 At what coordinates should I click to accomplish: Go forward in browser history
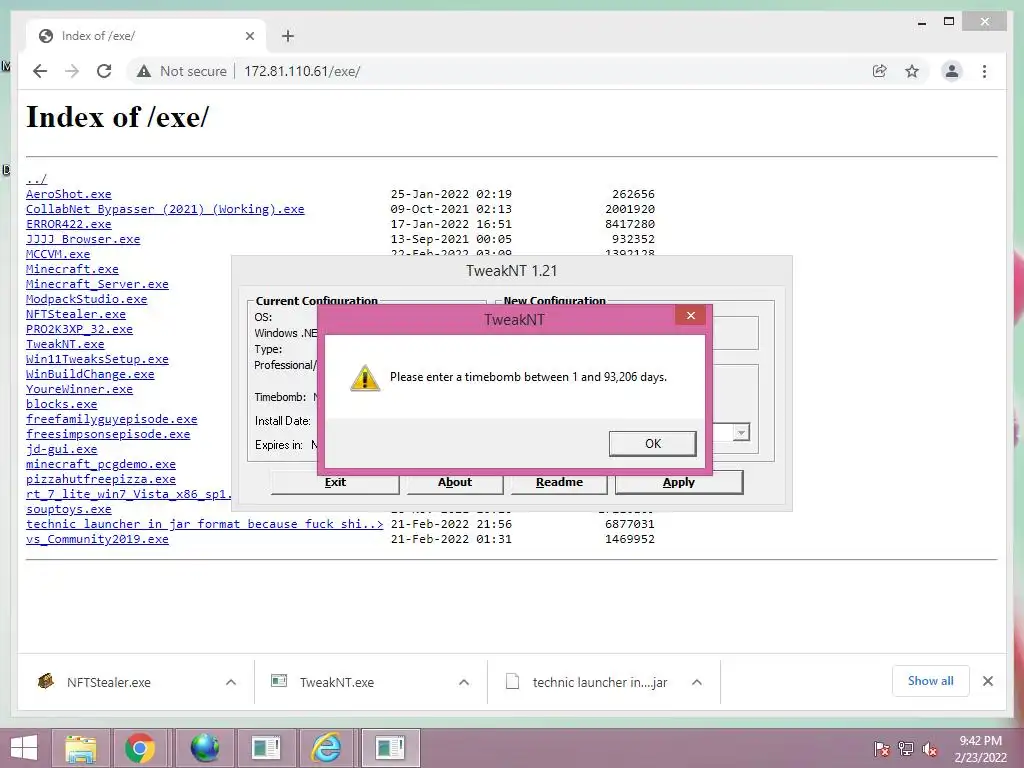72,71
